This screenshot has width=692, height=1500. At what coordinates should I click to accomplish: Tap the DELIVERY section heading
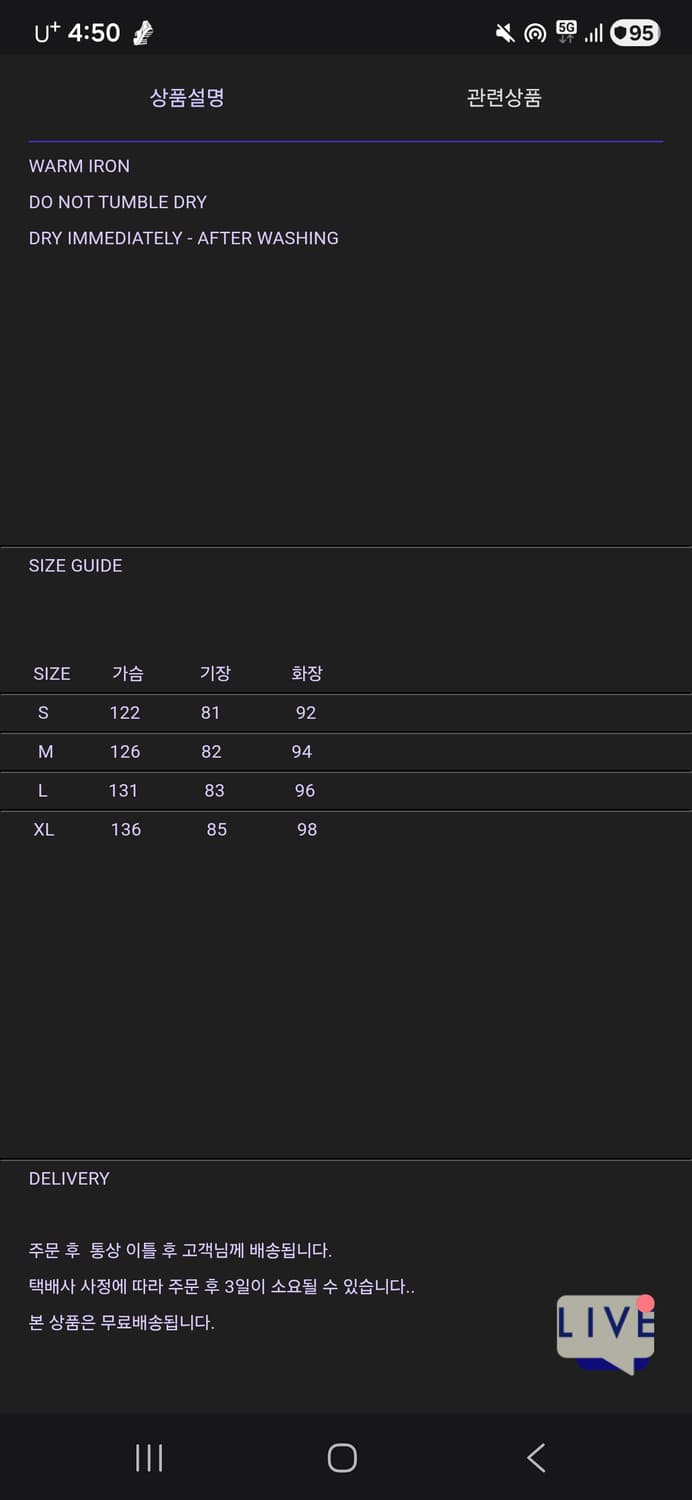point(69,1179)
